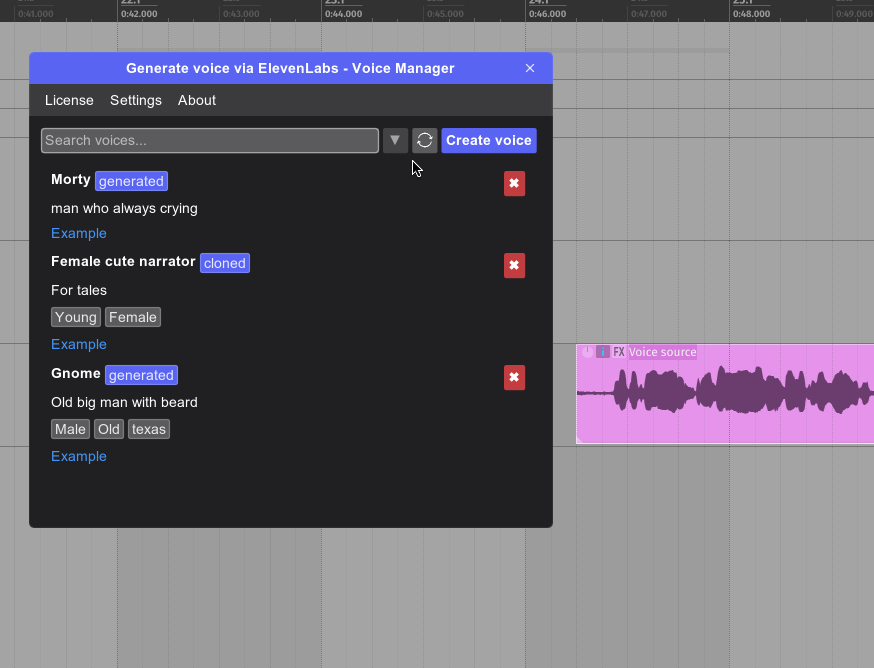Screen dimensions: 874x668
Task: Click the 0:42.000 timeline ruler mark
Action: point(139,14)
